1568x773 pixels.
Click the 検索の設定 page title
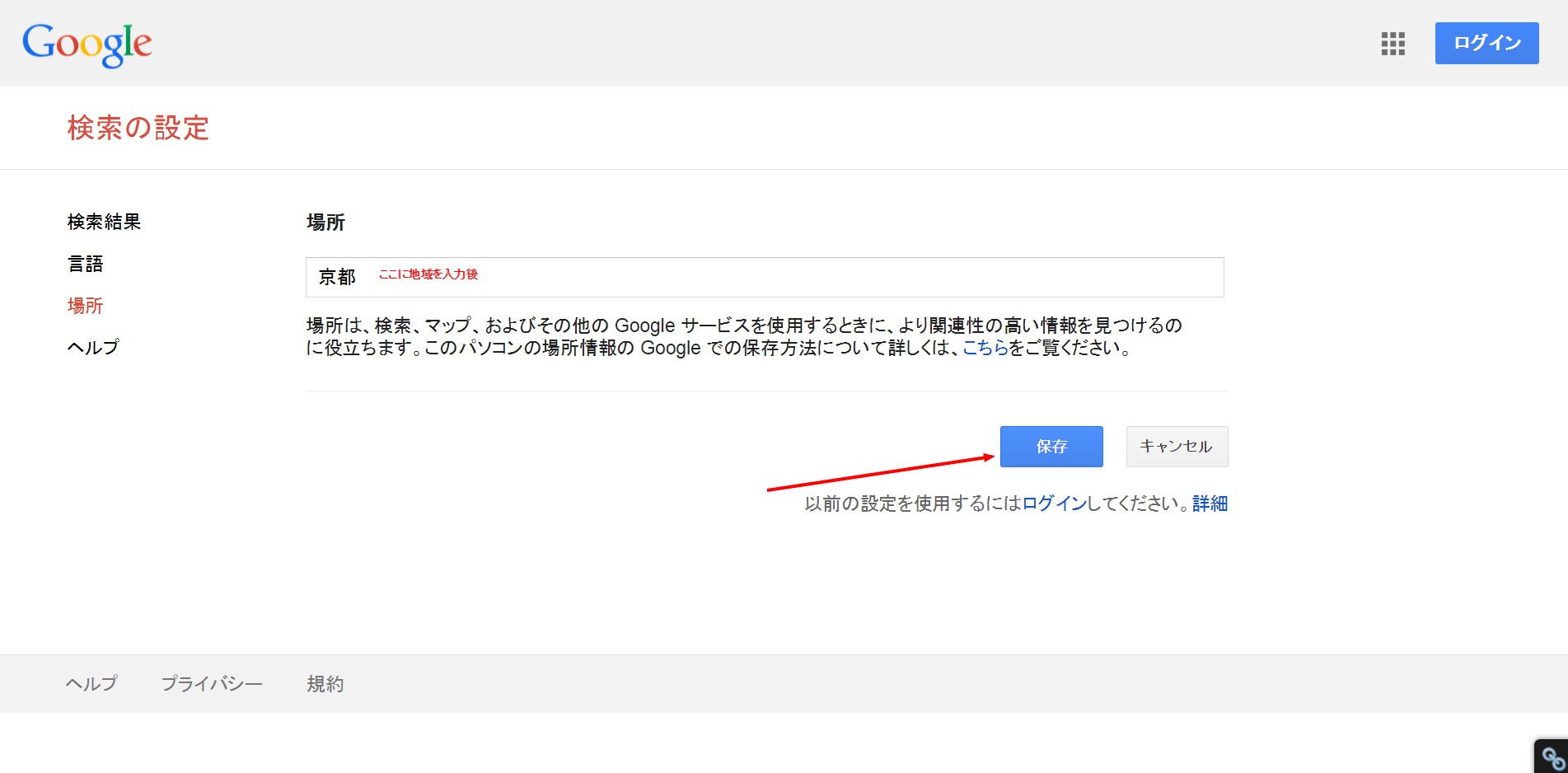(x=138, y=128)
